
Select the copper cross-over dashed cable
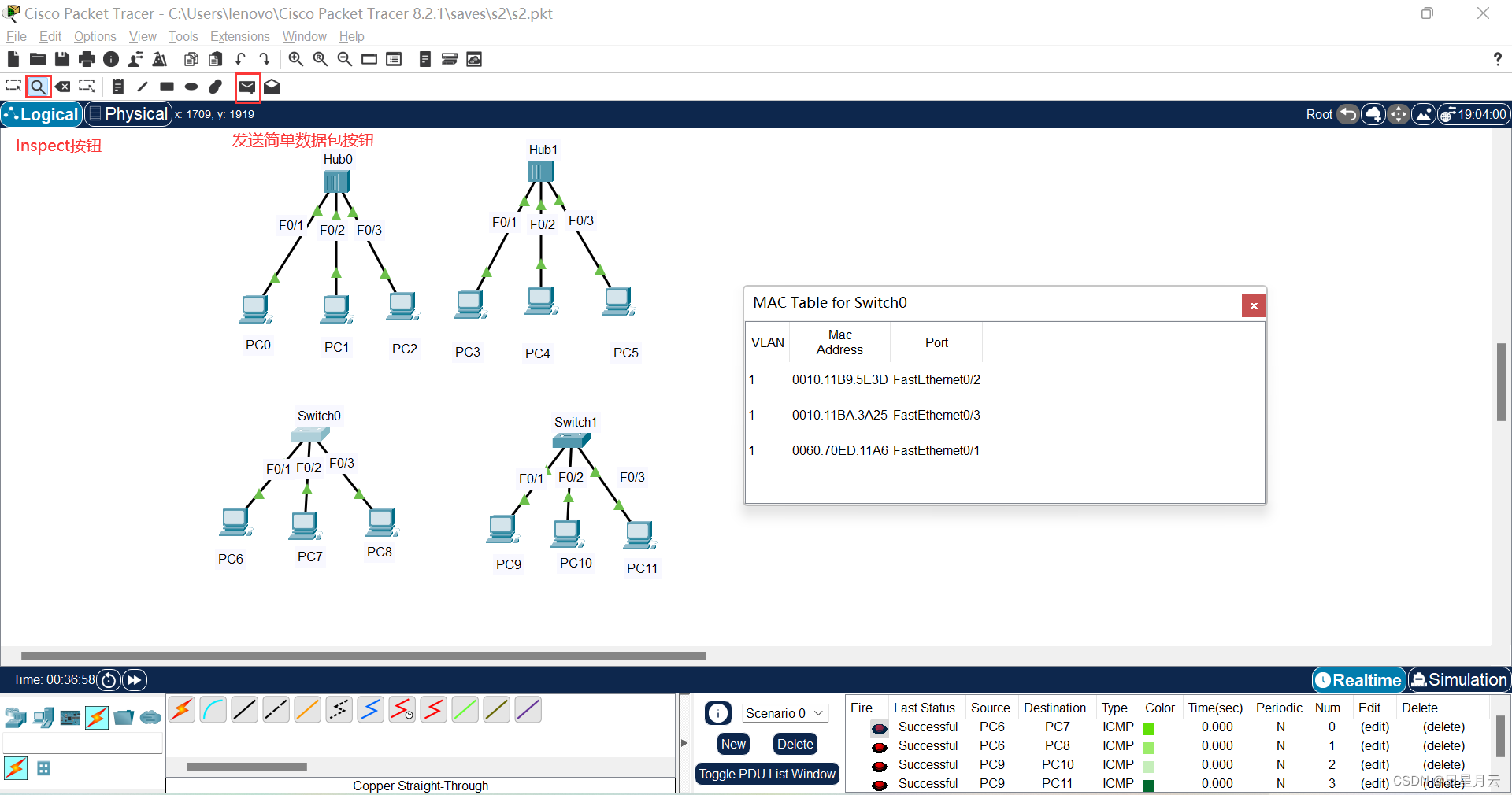click(x=276, y=710)
